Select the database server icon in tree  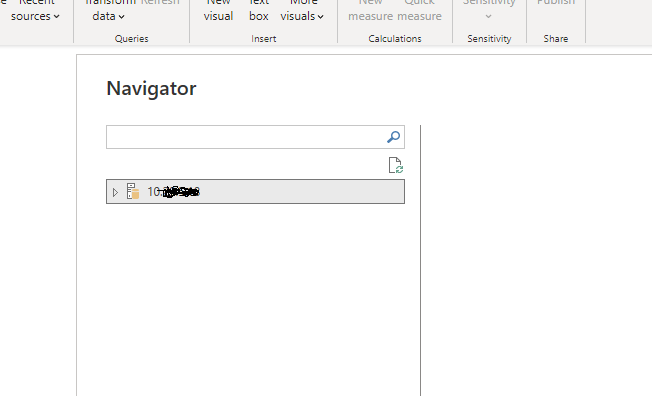click(133, 191)
